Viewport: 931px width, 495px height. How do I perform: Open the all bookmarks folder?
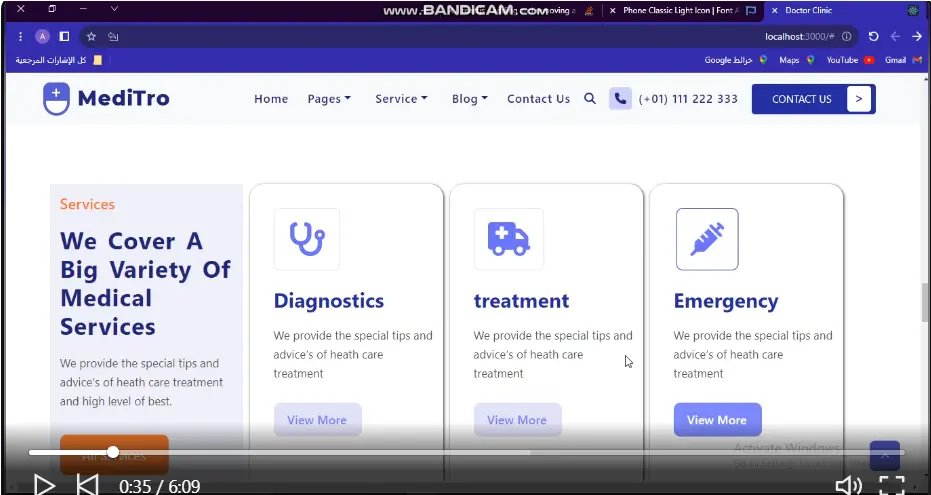(x=59, y=60)
